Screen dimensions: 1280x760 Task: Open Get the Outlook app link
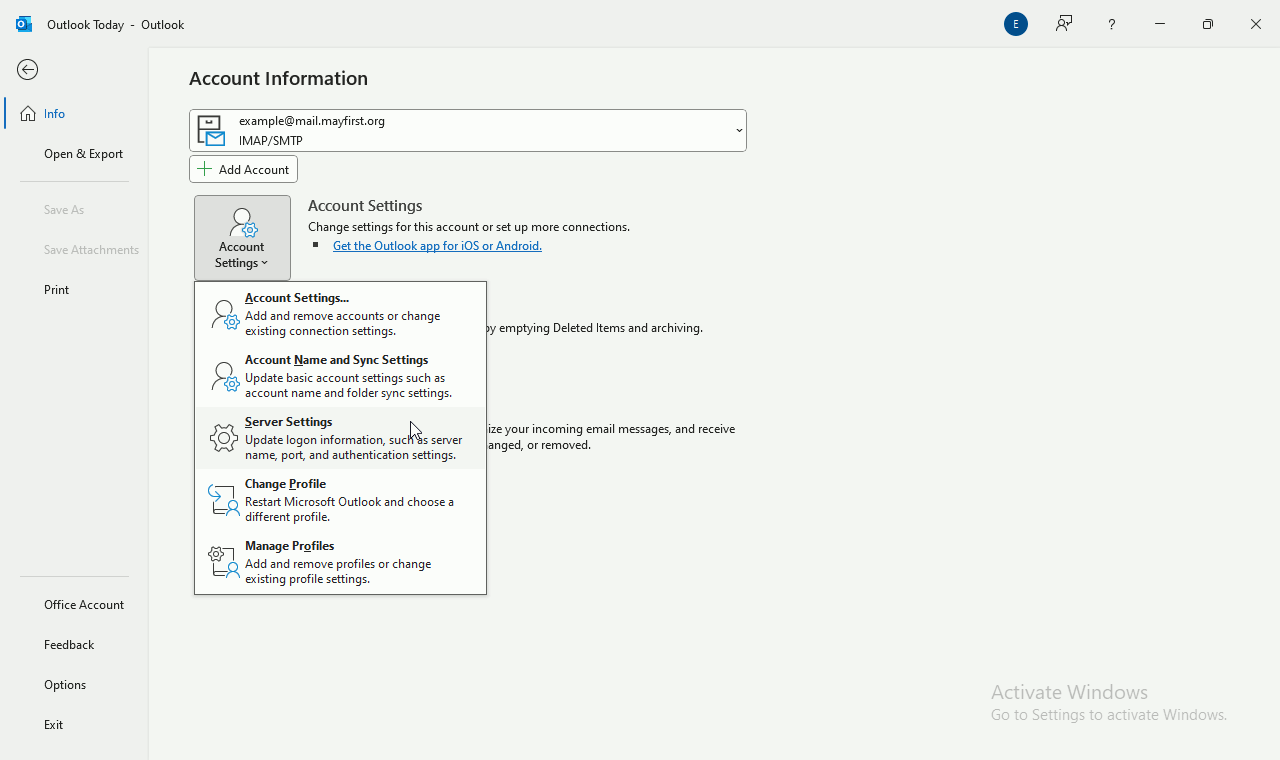point(437,246)
